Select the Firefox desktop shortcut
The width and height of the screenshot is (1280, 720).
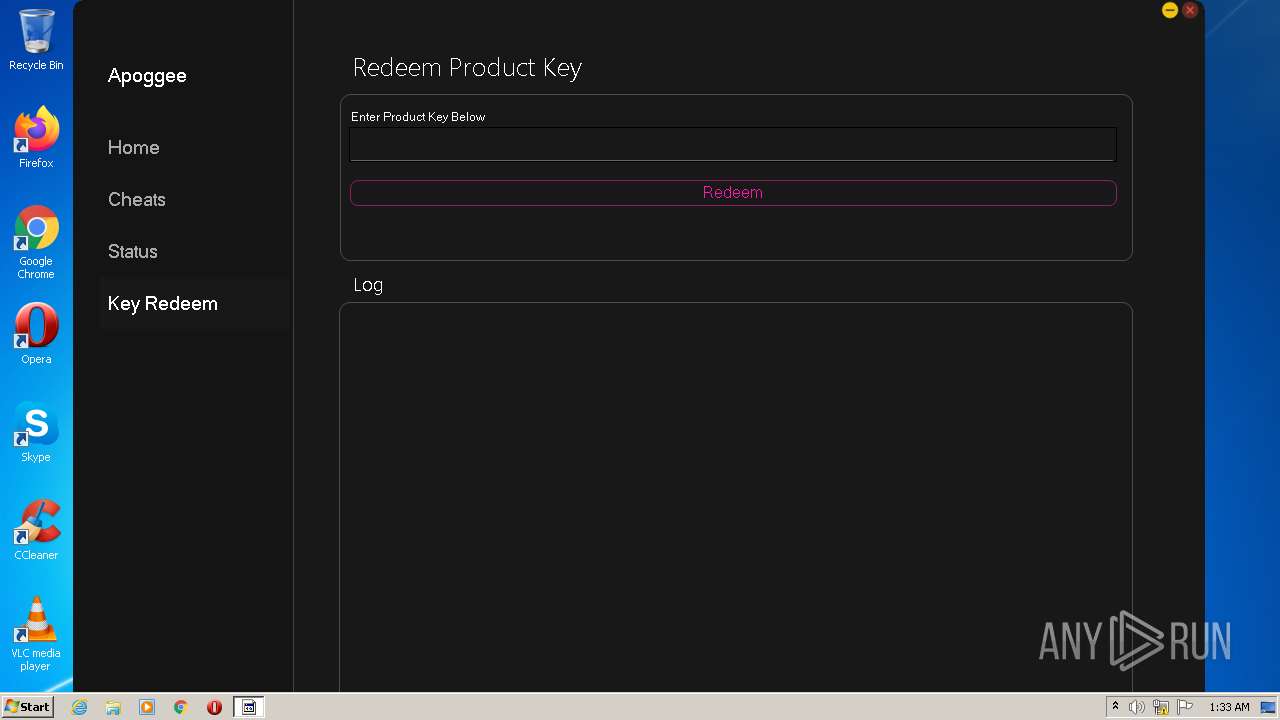click(x=36, y=138)
